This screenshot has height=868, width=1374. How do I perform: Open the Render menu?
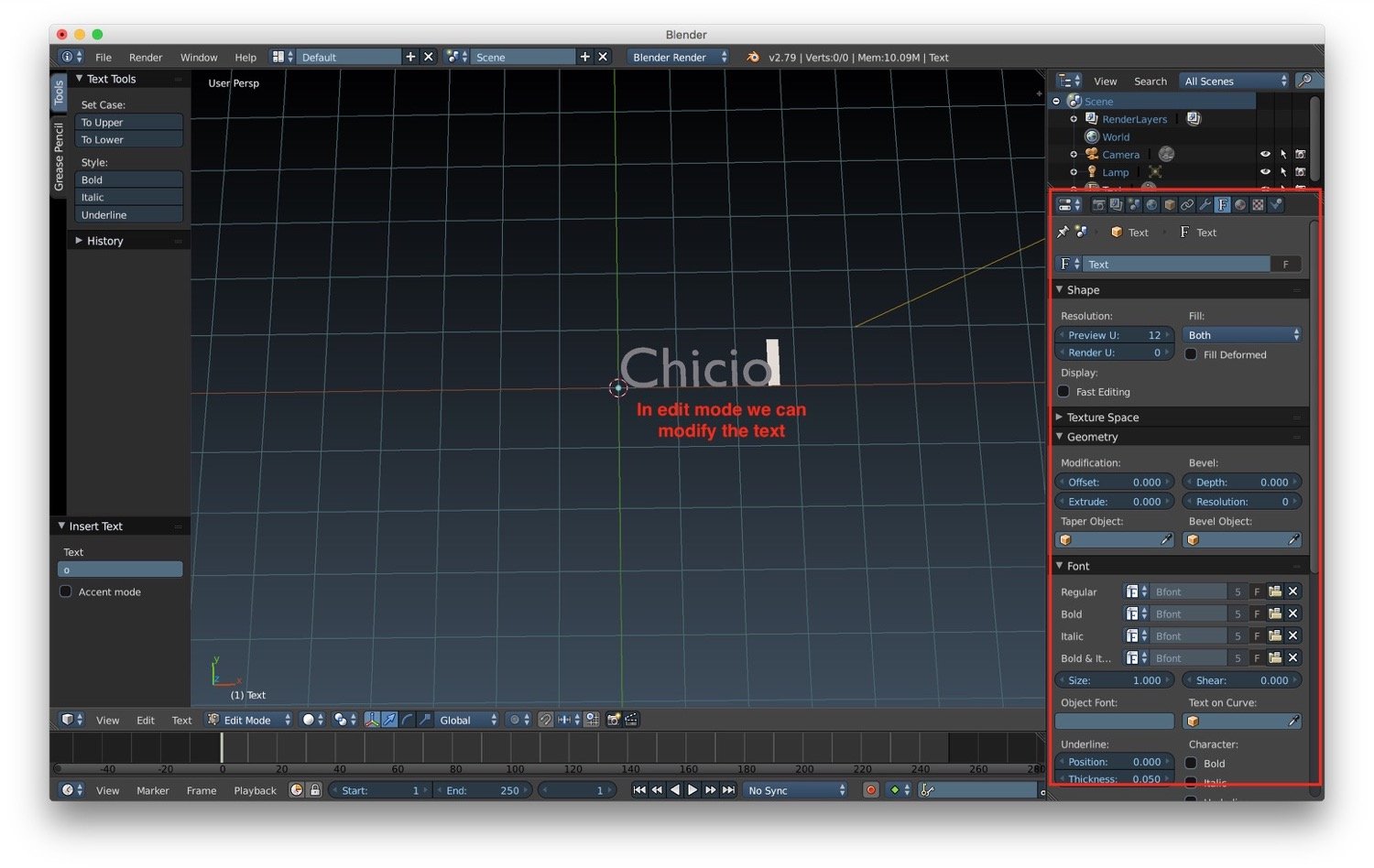tap(146, 57)
